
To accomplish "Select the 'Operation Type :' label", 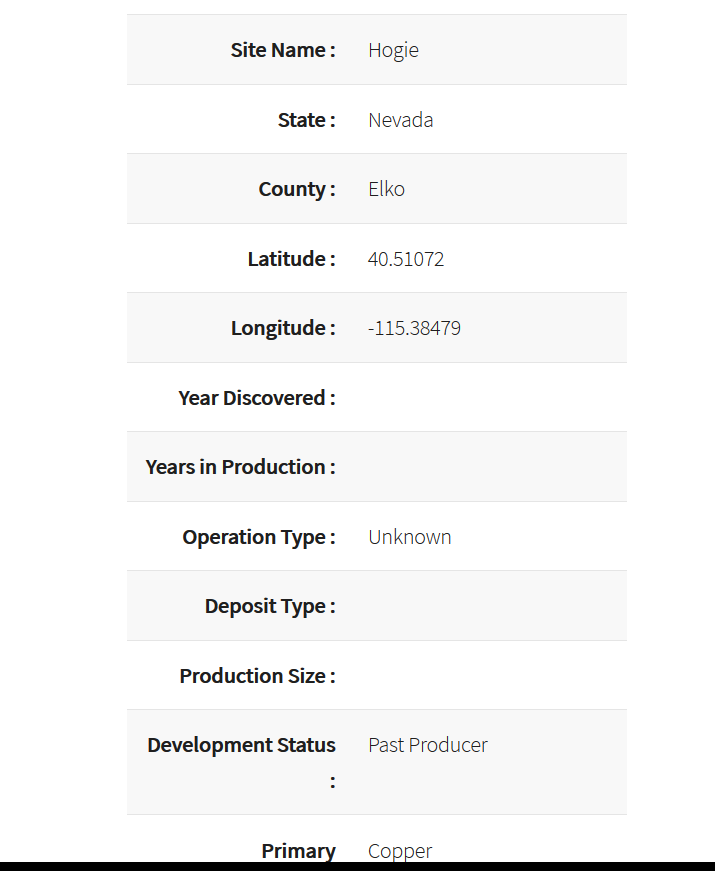I will pos(259,537).
